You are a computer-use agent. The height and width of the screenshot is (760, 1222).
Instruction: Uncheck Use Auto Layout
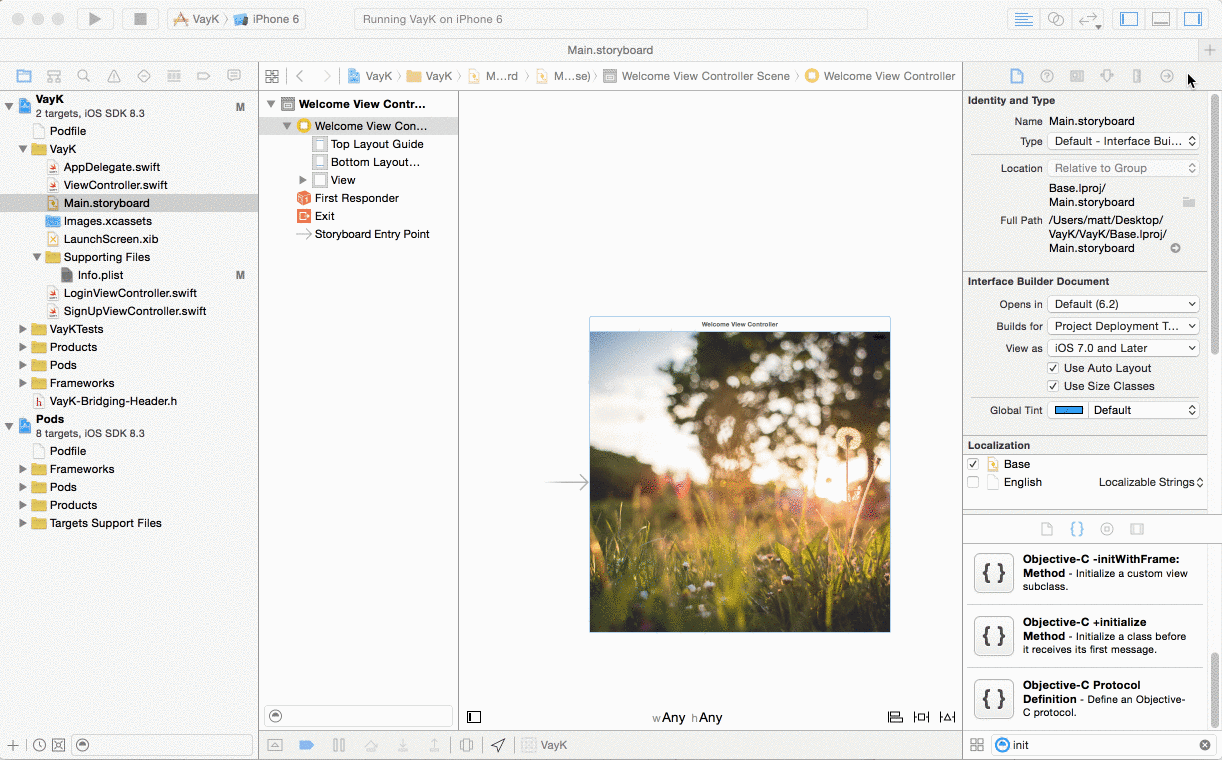tap(1053, 368)
